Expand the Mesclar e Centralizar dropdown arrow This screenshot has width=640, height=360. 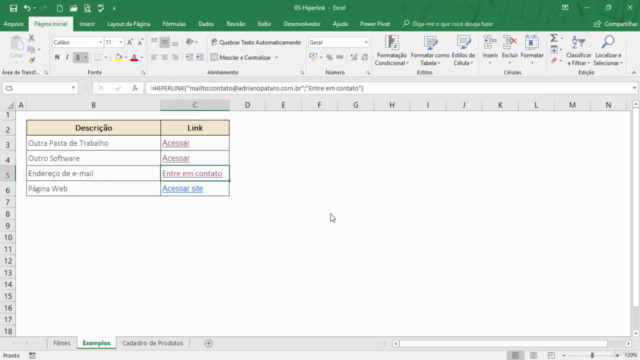point(277,58)
